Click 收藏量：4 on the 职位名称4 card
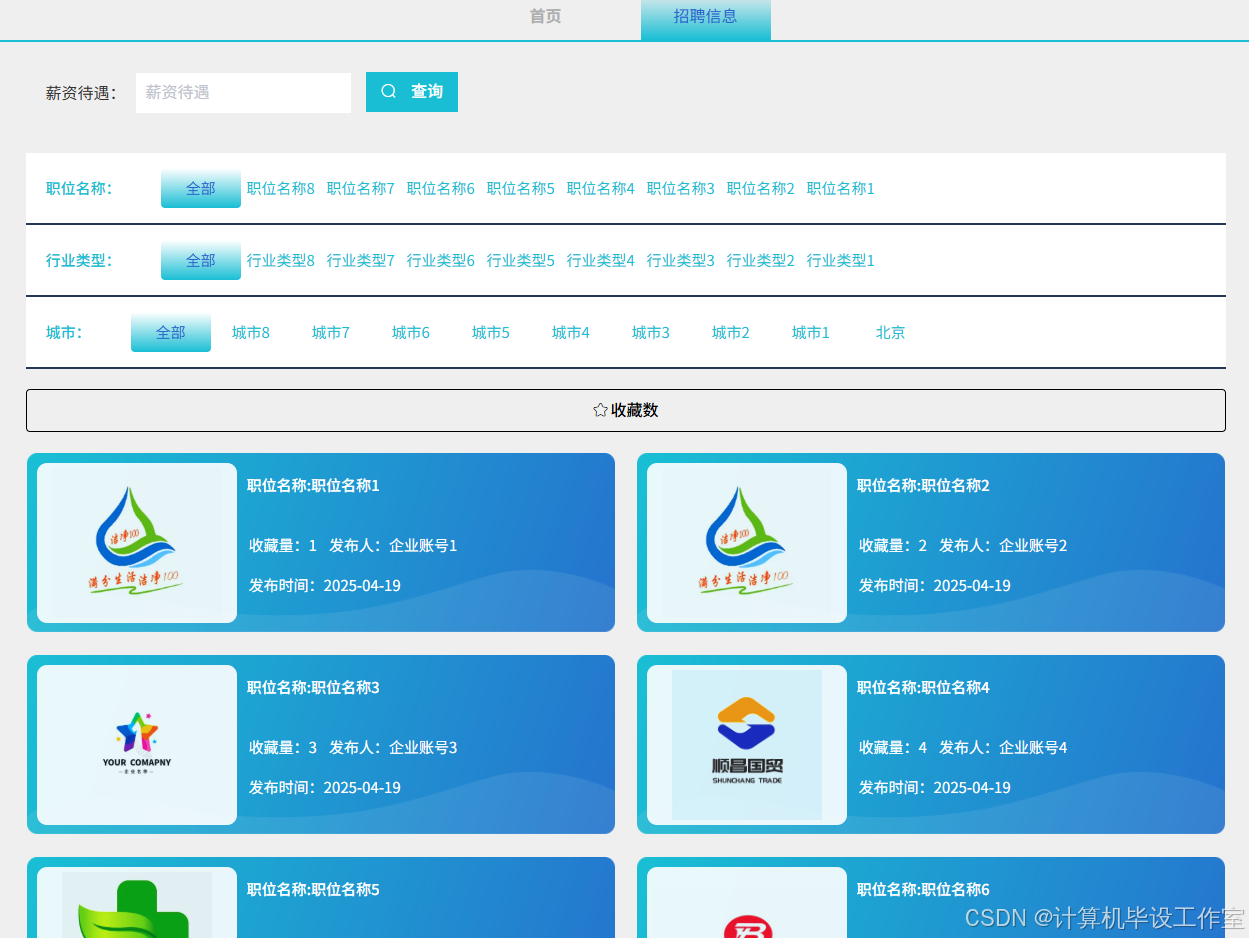The width and height of the screenshot is (1249, 938). point(893,747)
